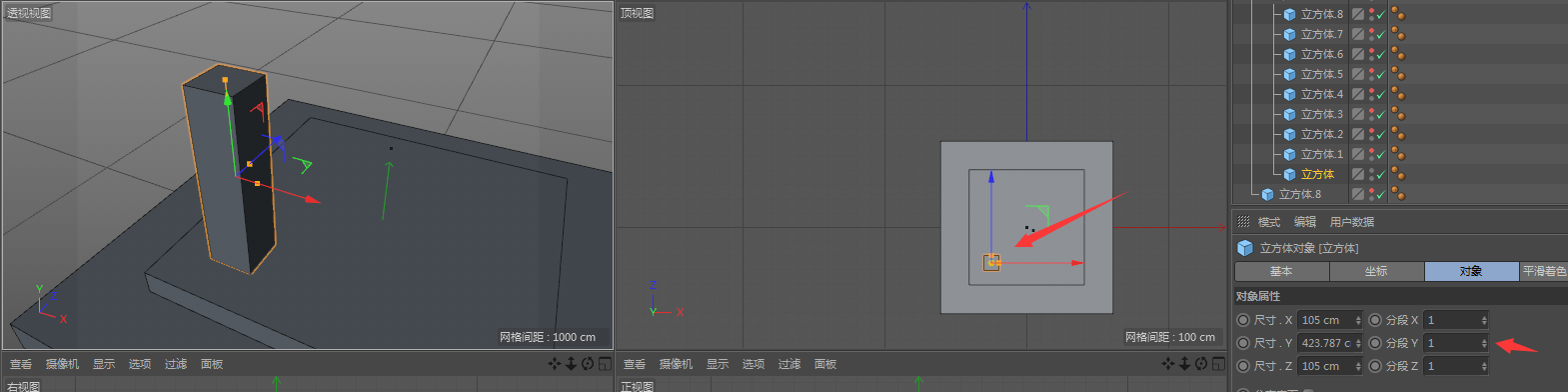This screenshot has height=392, width=1568.
Task: Click orange top handle in perspective view
Action: [x=225, y=80]
